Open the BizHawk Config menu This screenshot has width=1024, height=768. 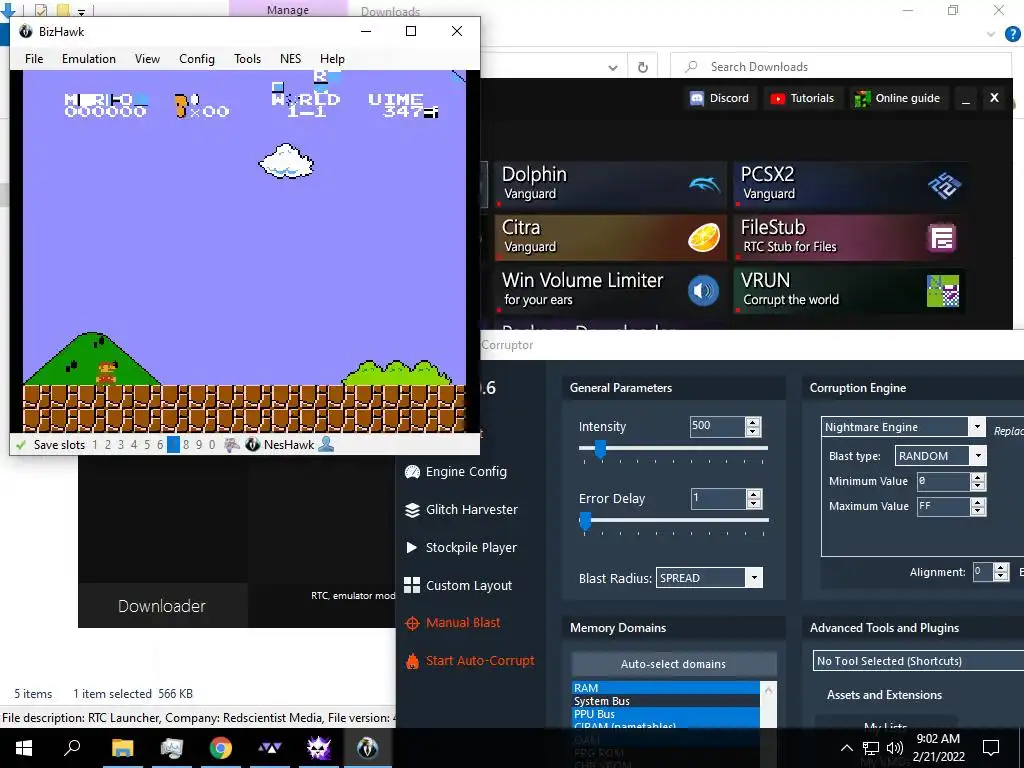197,59
